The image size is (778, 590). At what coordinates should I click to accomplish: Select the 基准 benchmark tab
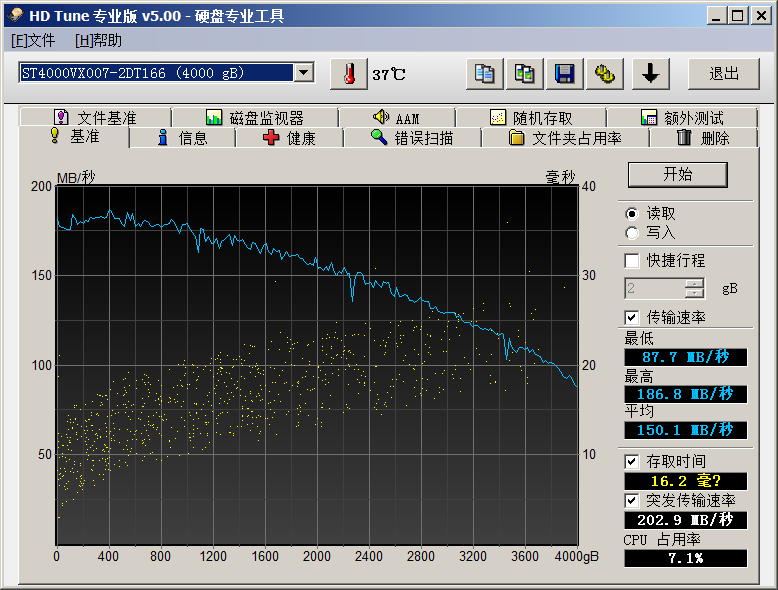coord(74,136)
